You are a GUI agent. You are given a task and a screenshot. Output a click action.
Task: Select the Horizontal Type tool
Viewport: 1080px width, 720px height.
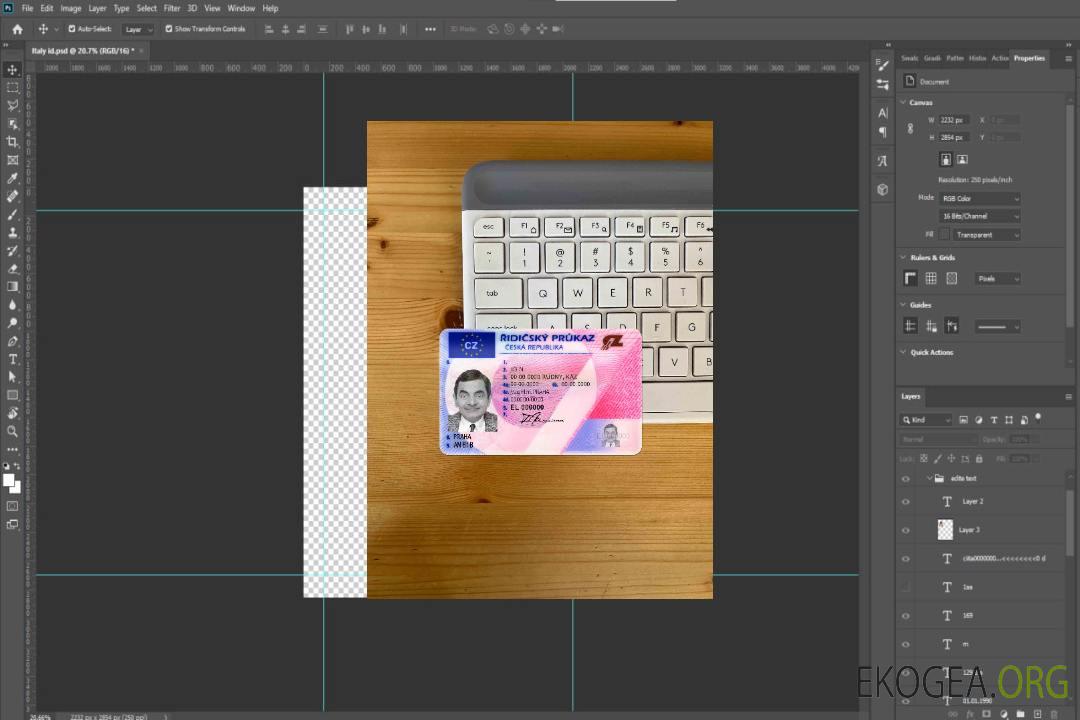tap(12, 359)
